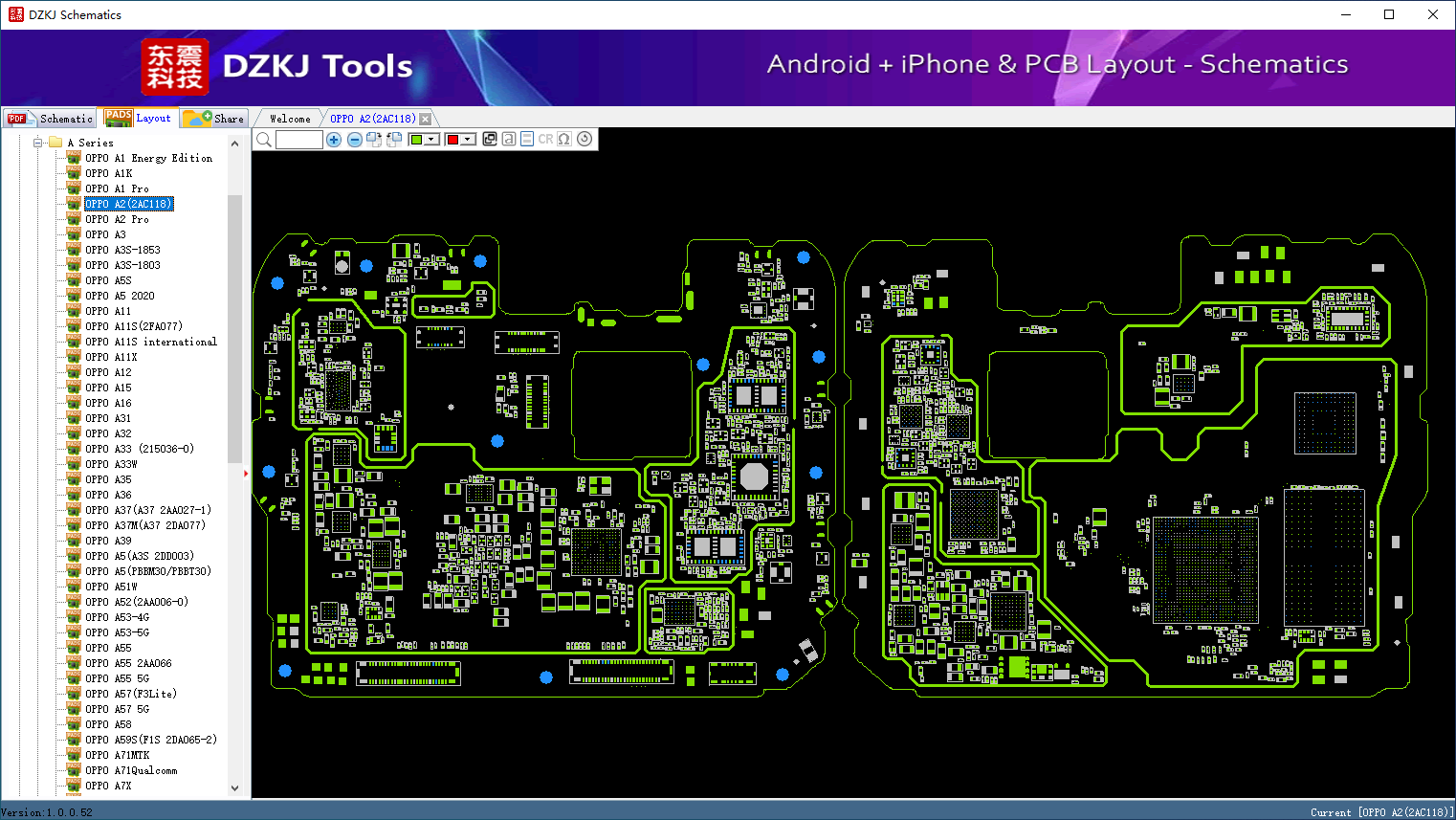Close the OPPO A2(2AC118) document tab
This screenshot has height=820, width=1456.
point(426,119)
